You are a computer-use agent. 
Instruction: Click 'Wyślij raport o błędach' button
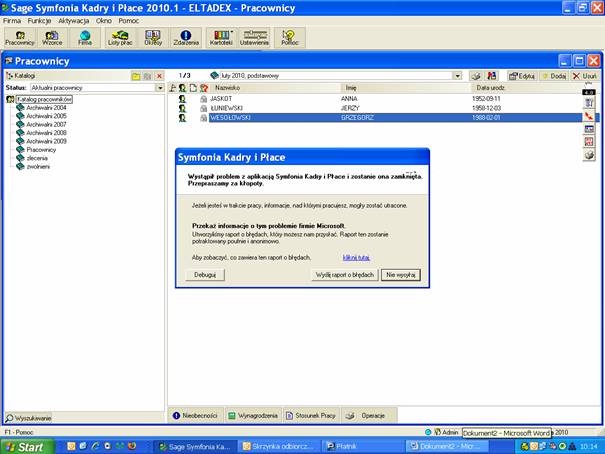pos(344,274)
